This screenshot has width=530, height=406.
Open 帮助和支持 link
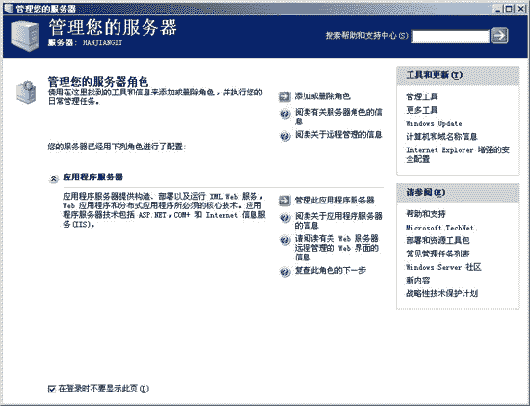tap(426, 214)
